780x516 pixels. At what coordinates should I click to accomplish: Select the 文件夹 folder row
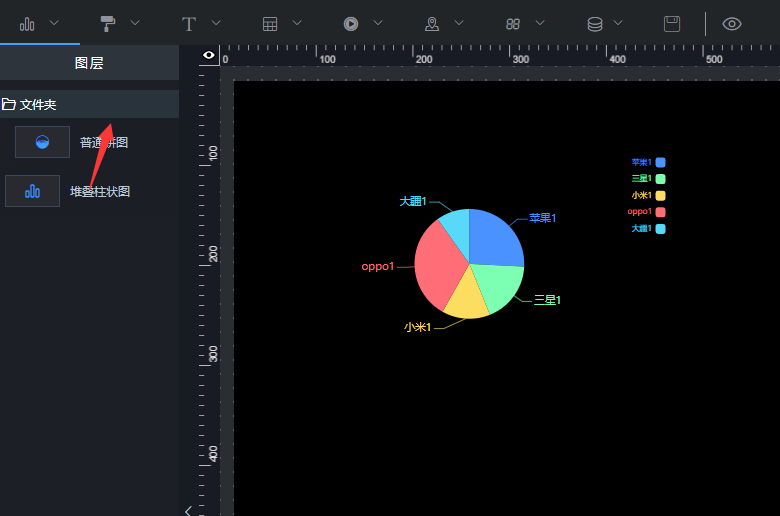(x=89, y=104)
